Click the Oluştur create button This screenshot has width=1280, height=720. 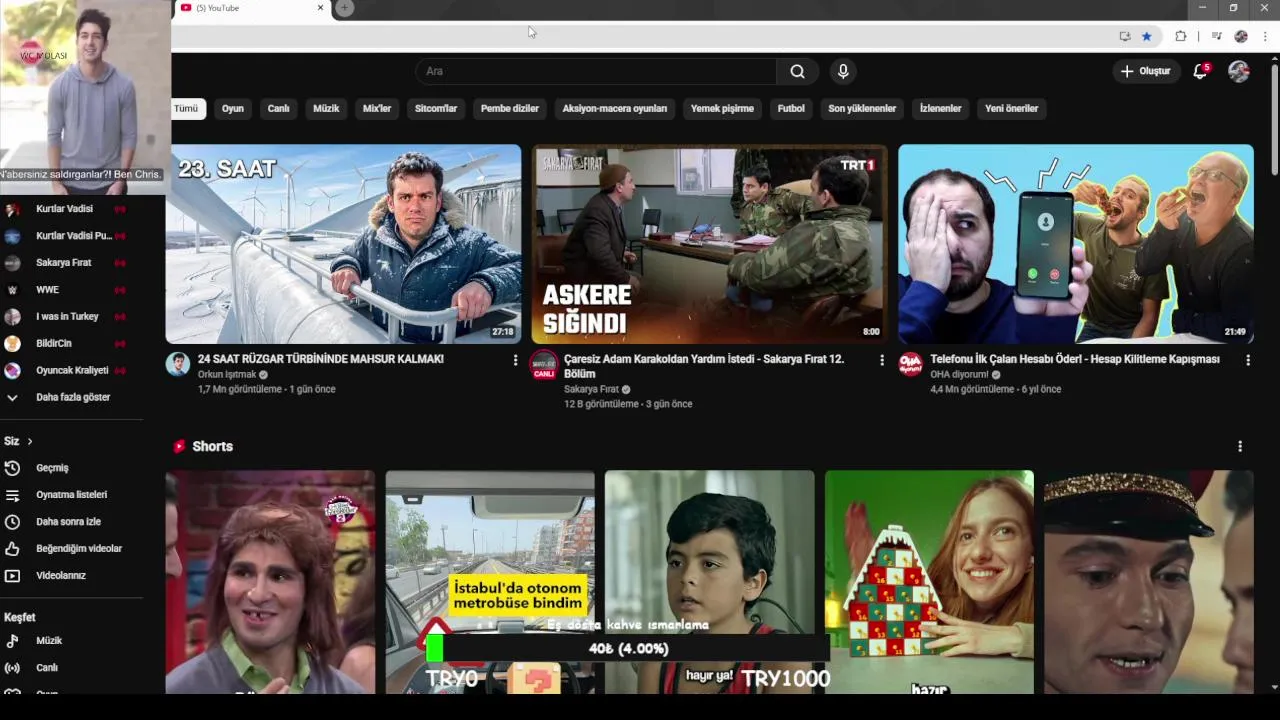1146,71
